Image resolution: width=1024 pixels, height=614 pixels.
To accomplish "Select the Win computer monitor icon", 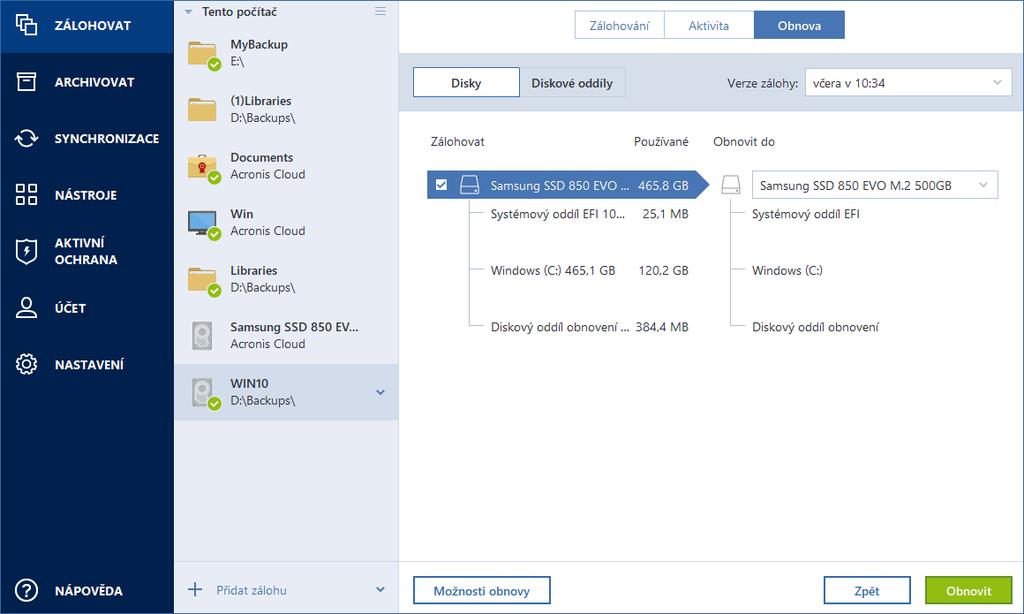I will (203, 224).
